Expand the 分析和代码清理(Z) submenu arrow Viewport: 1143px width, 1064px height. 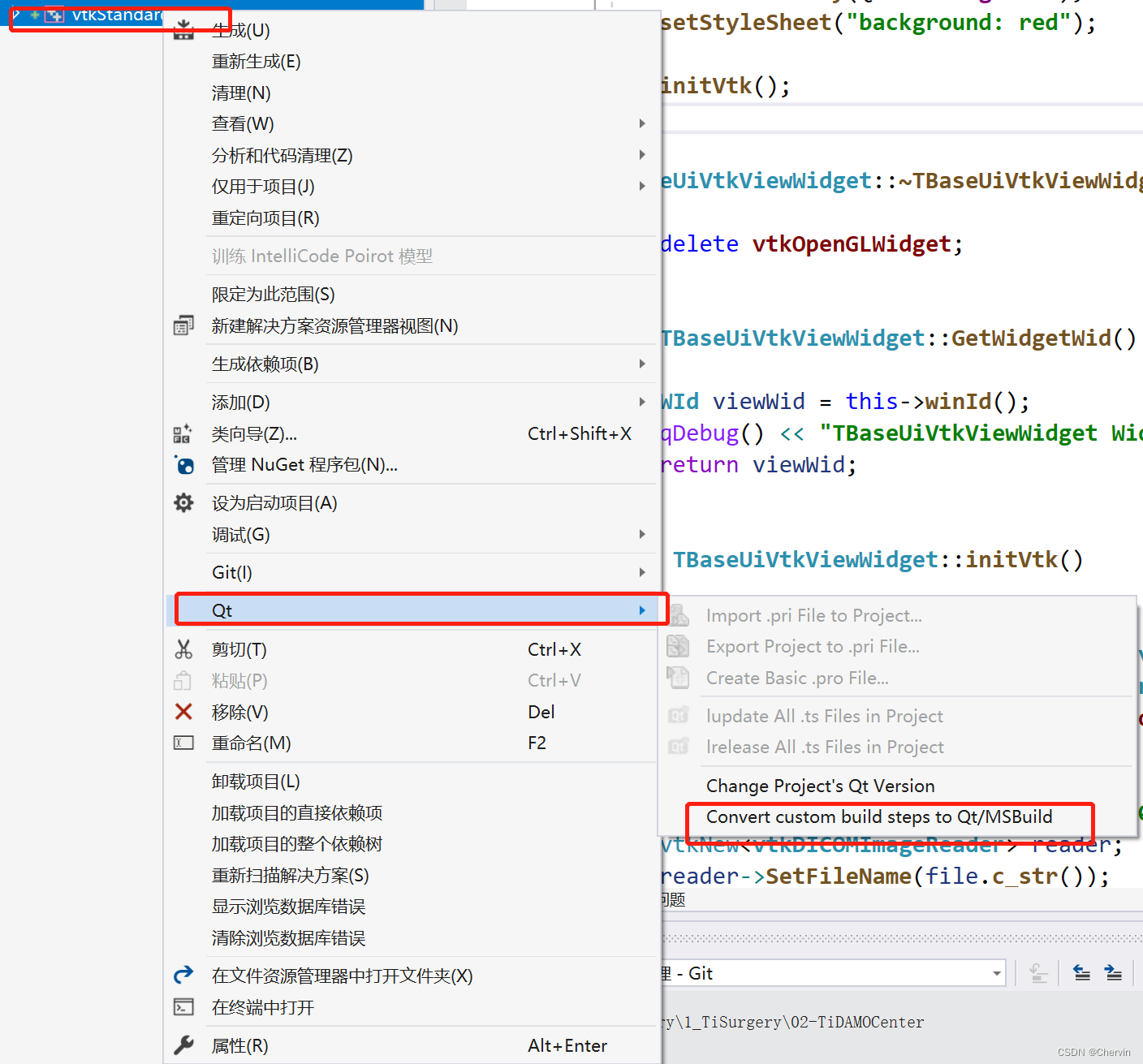[642, 155]
